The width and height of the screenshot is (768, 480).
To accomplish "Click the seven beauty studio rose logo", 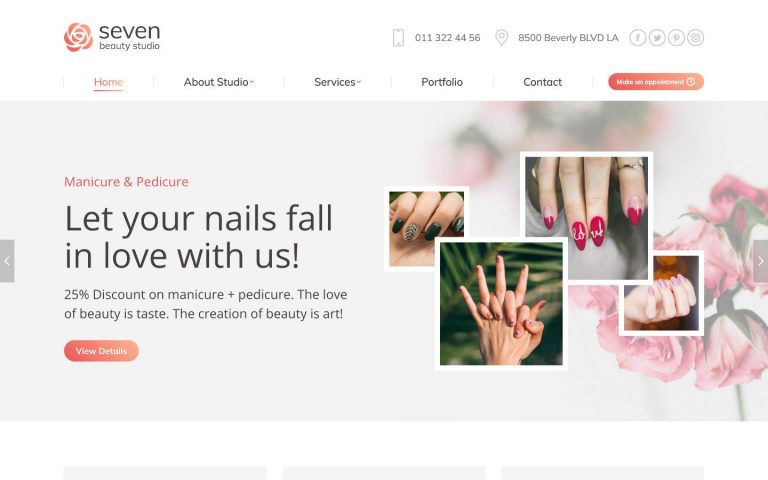I will 78,37.
